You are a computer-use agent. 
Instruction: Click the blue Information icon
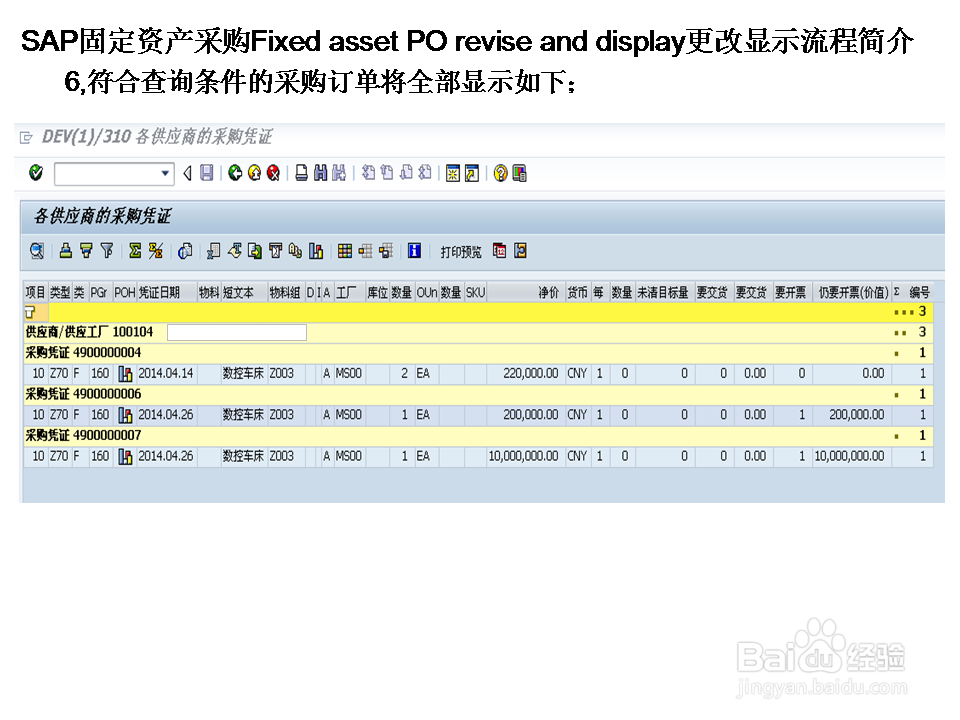point(414,251)
